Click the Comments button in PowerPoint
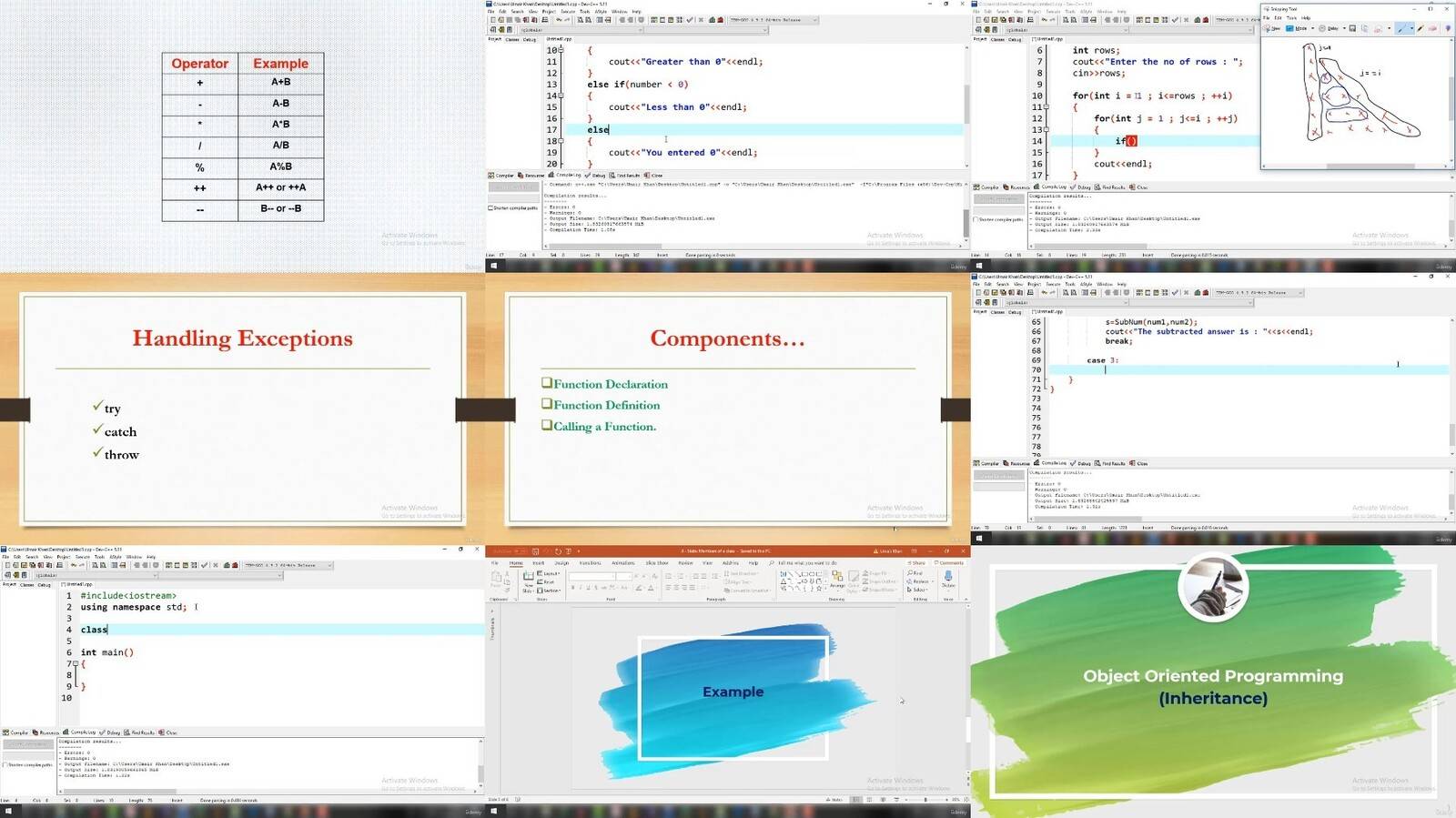1456x818 pixels. (x=949, y=563)
